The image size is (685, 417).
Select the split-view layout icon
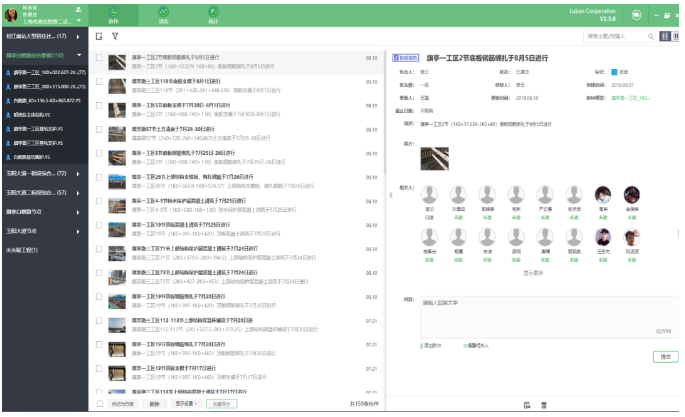(665, 36)
